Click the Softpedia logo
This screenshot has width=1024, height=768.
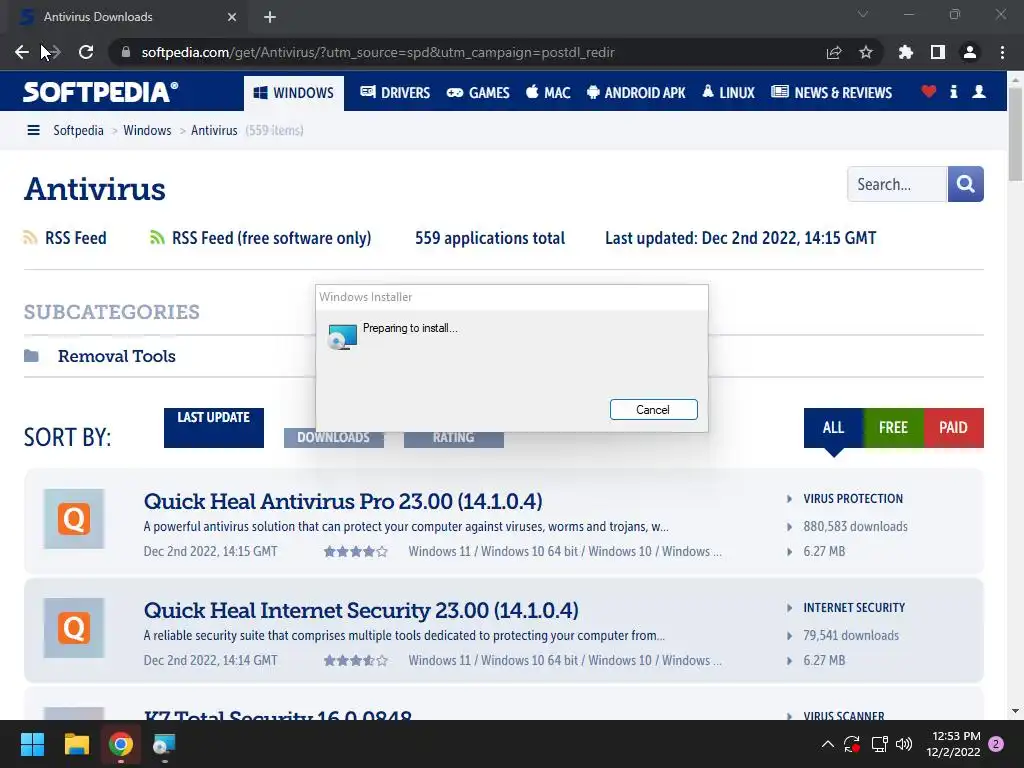[101, 92]
